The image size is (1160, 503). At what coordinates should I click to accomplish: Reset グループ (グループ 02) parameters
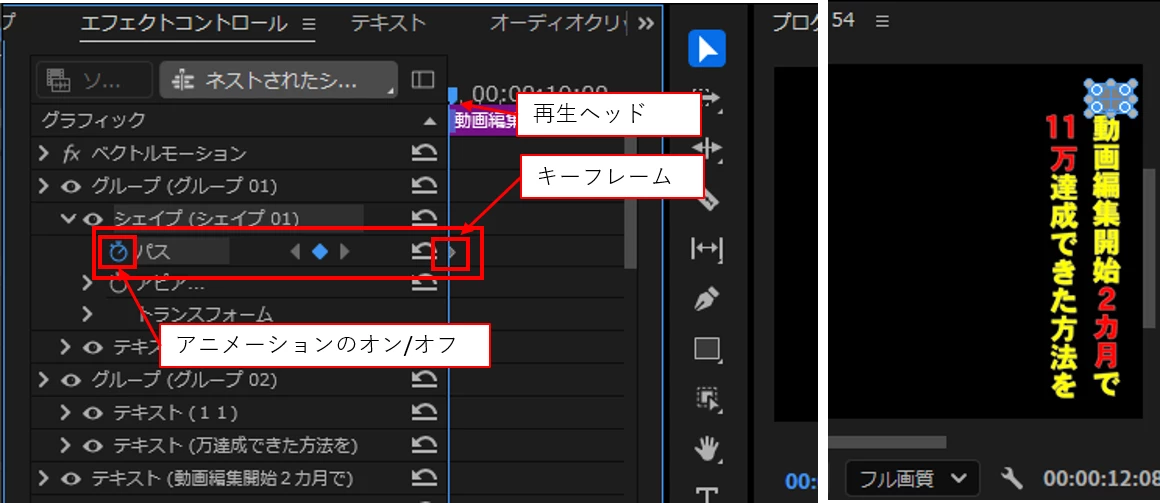tap(424, 380)
